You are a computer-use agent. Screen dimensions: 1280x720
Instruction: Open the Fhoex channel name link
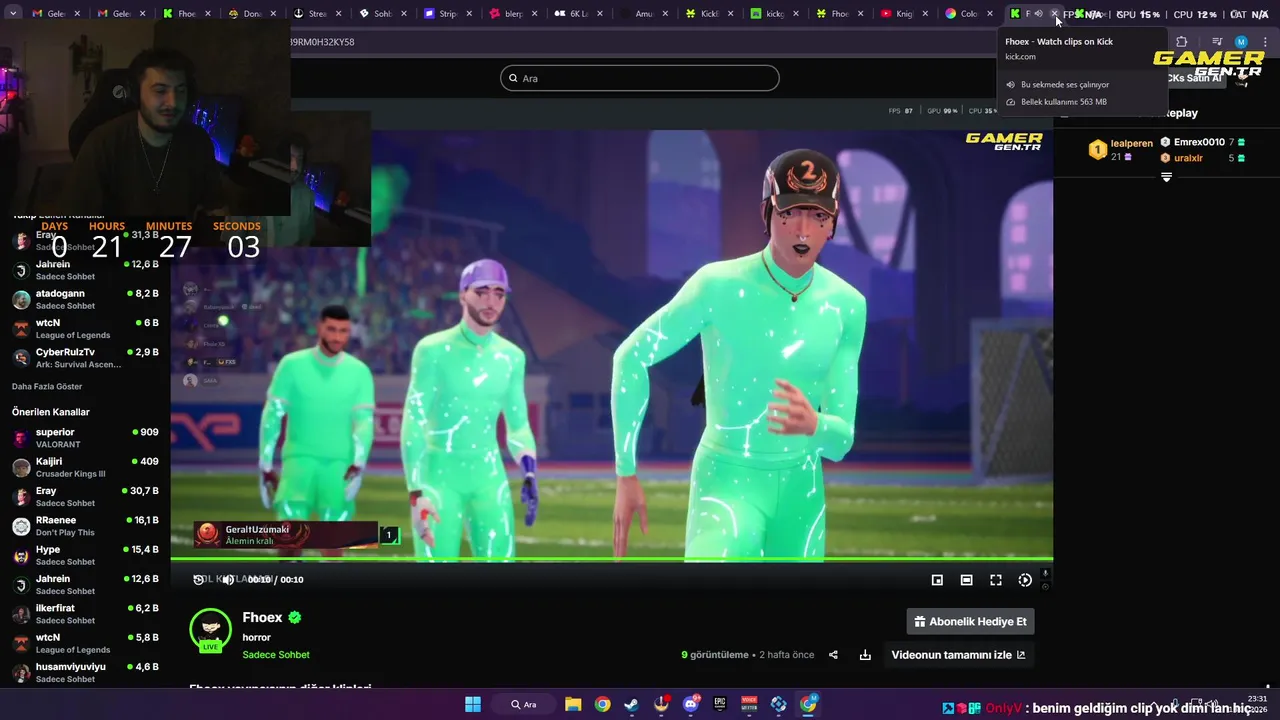click(x=262, y=617)
